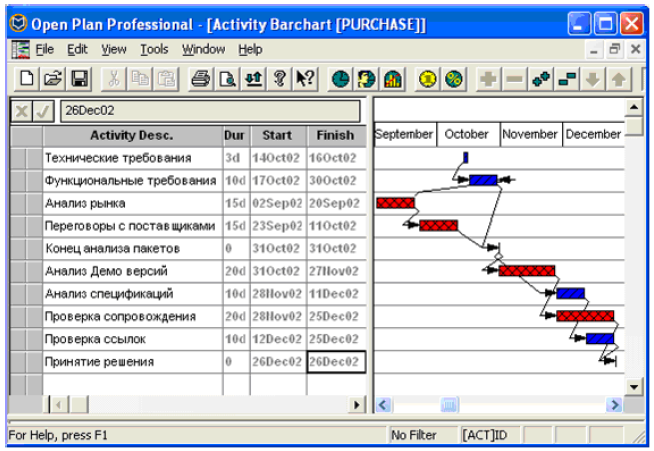This screenshot has height=451, width=654.
Task: Click the Open Plan document icon beside File
Action: click(x=20, y=50)
